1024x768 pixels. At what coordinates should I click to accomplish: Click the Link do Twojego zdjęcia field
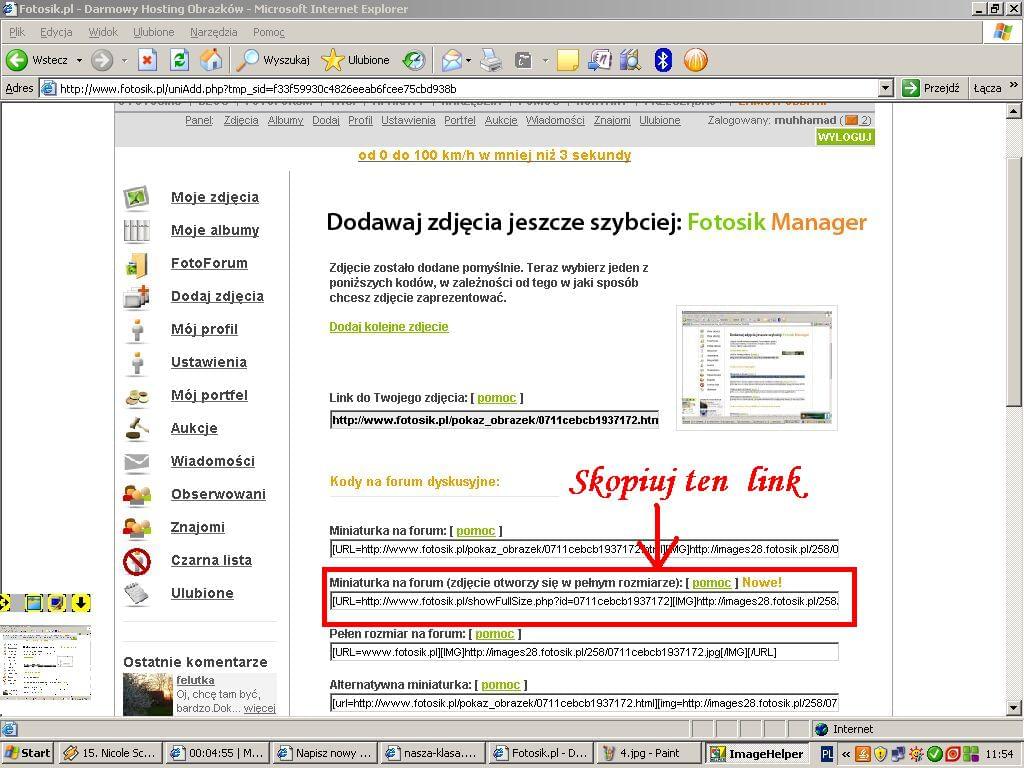pyautogui.click(x=494, y=420)
